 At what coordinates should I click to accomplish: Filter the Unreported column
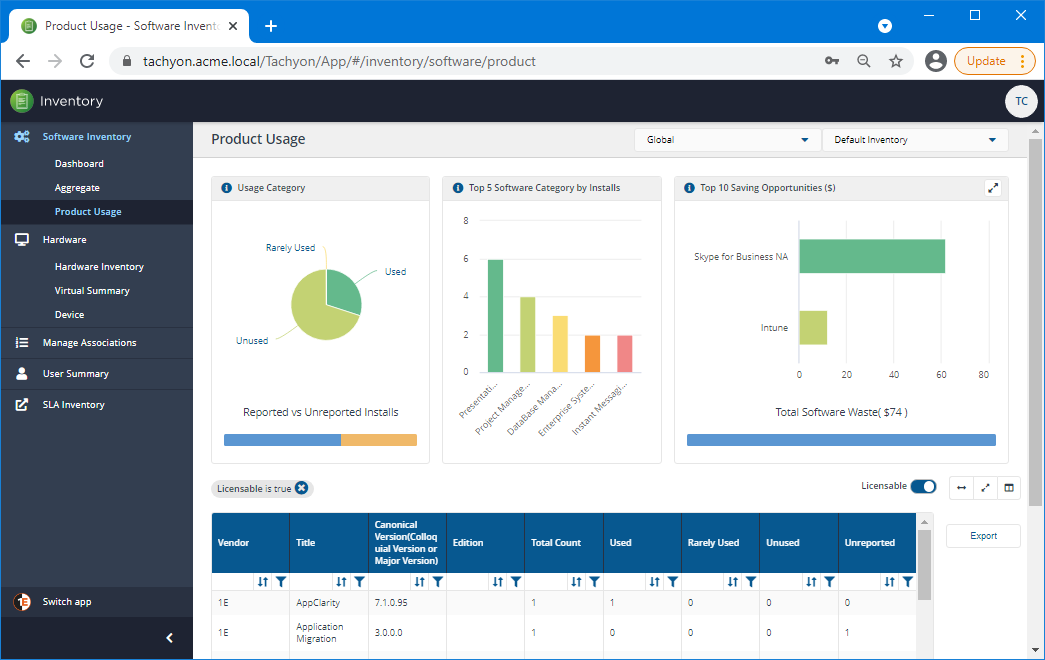[907, 582]
